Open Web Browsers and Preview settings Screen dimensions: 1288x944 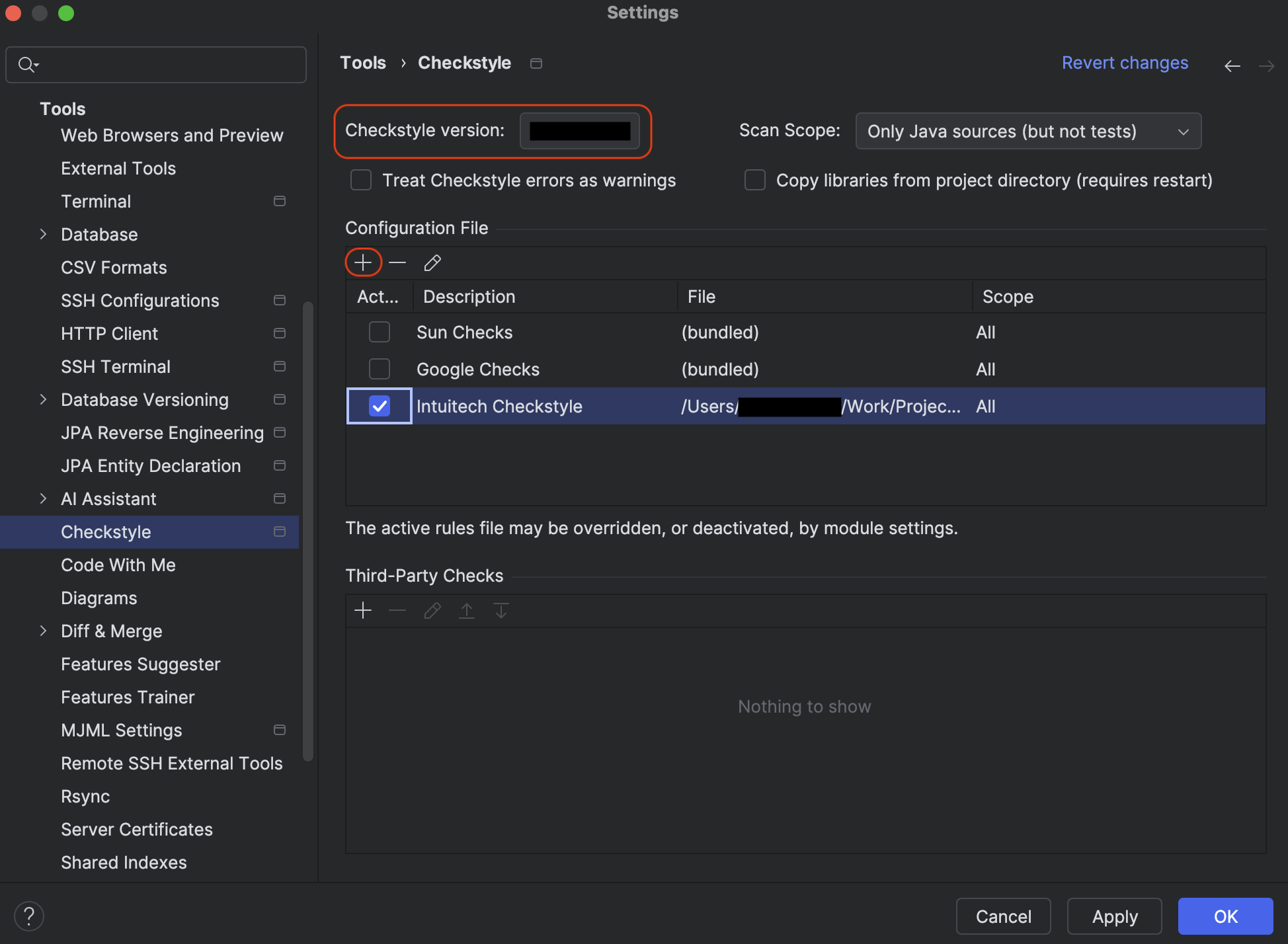point(172,135)
